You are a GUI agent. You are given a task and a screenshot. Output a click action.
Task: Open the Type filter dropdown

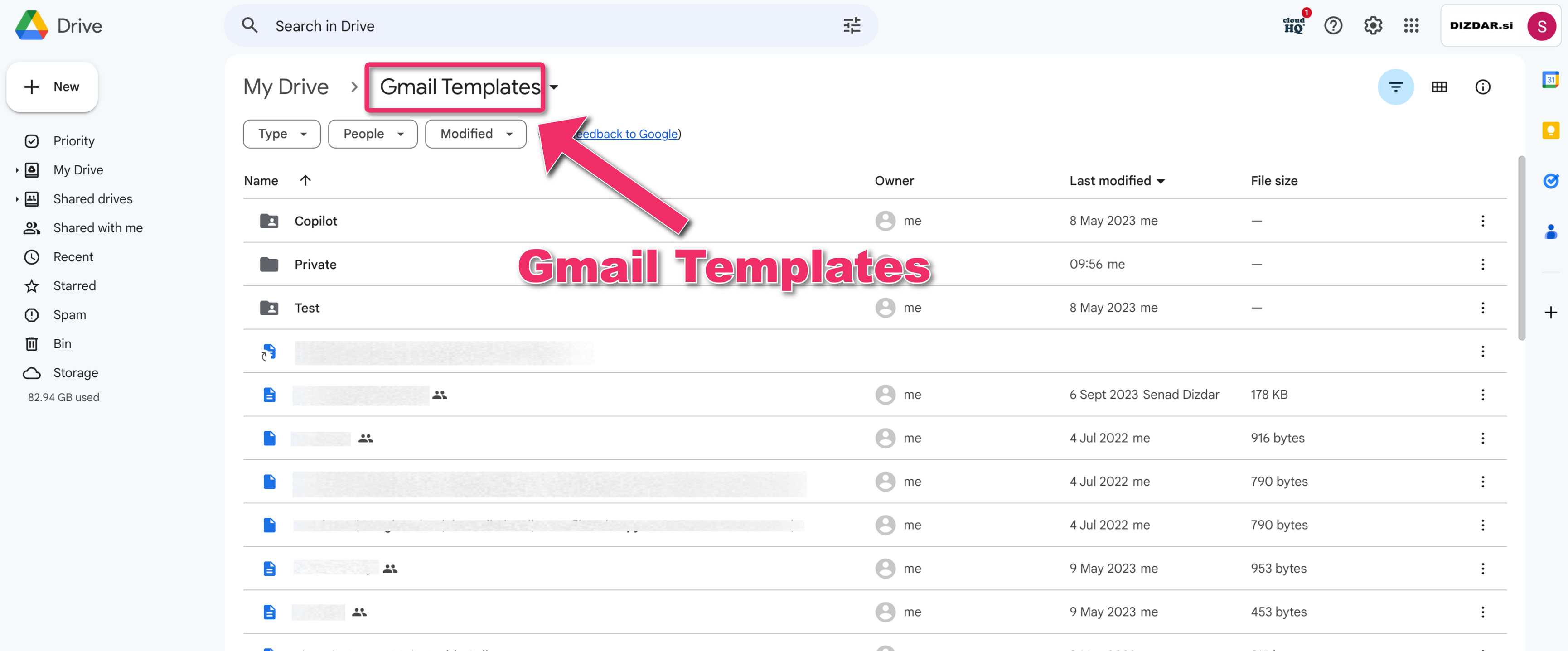click(x=282, y=134)
